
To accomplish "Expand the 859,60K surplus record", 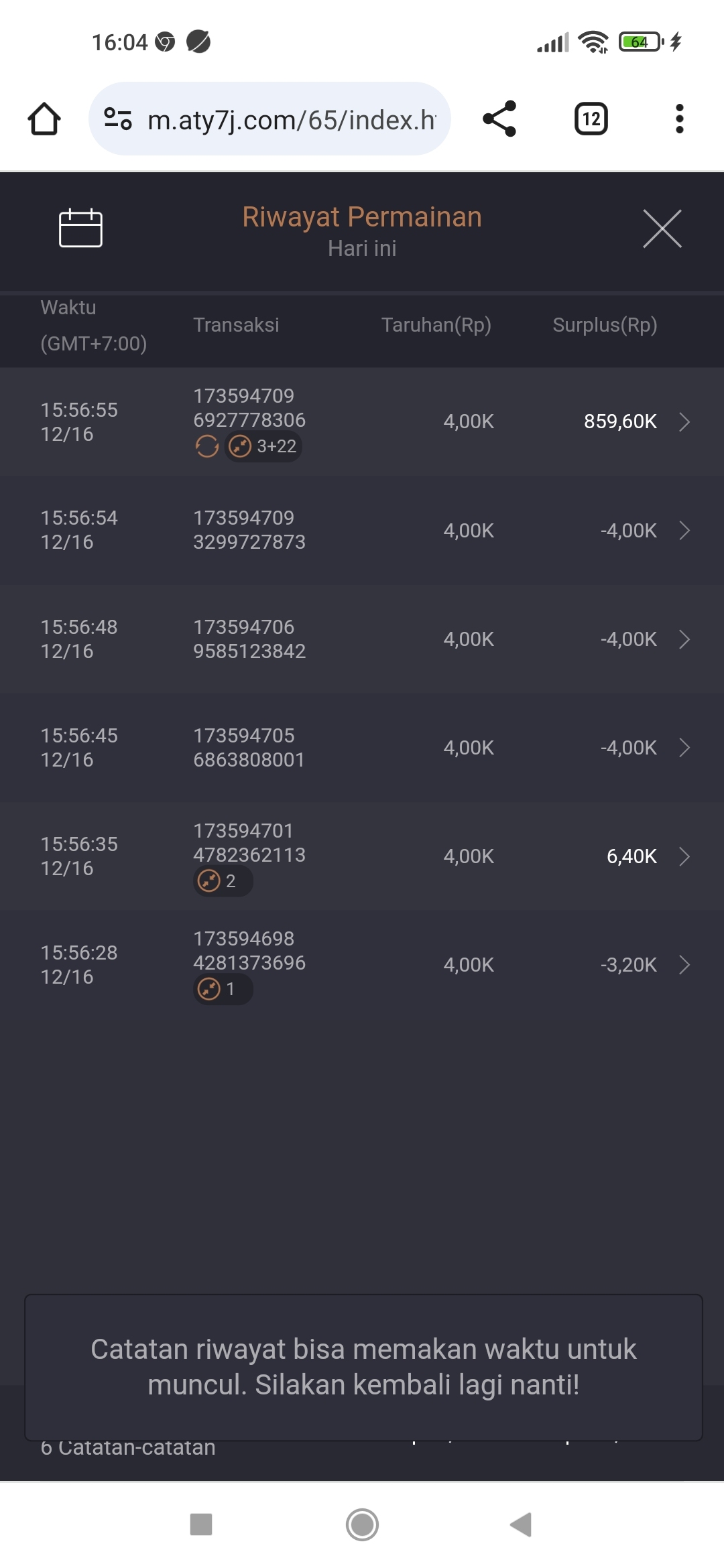I will (x=684, y=422).
